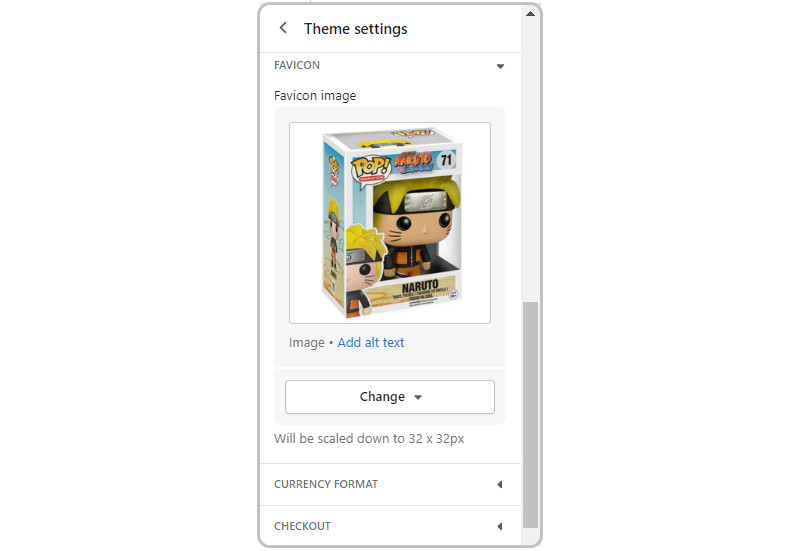The width and height of the screenshot is (800, 551).
Task: Expand CURRENCY FORMAT using its left-pointing triangle
Action: [x=500, y=484]
